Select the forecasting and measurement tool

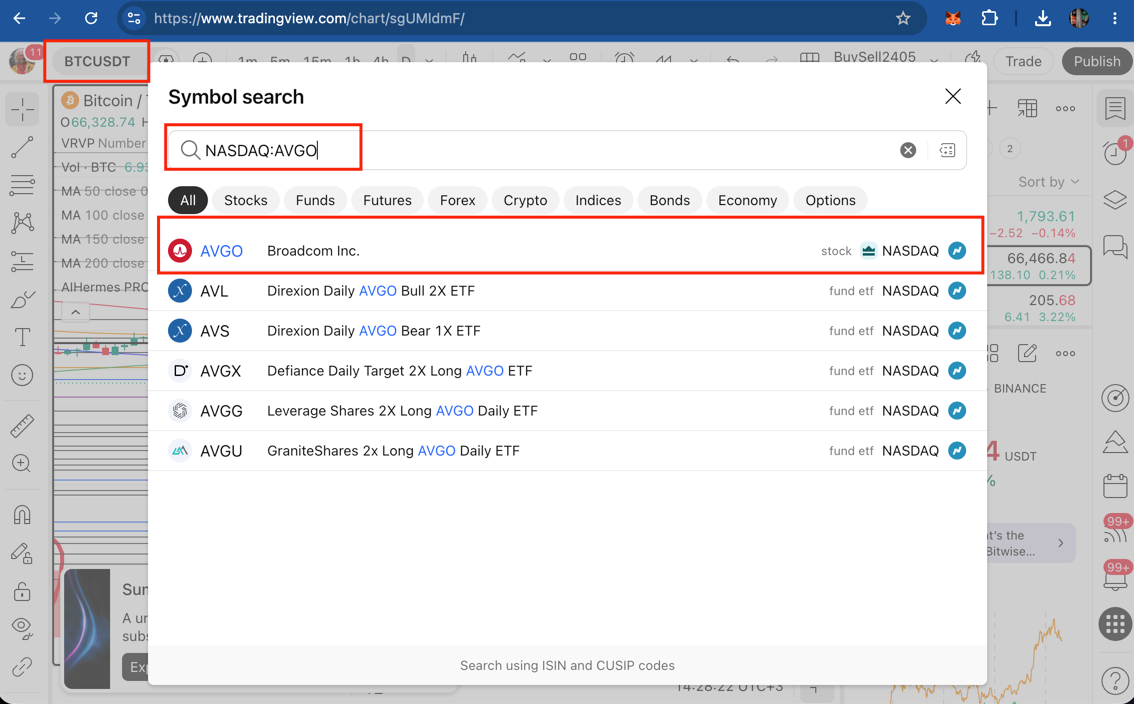coord(22,261)
